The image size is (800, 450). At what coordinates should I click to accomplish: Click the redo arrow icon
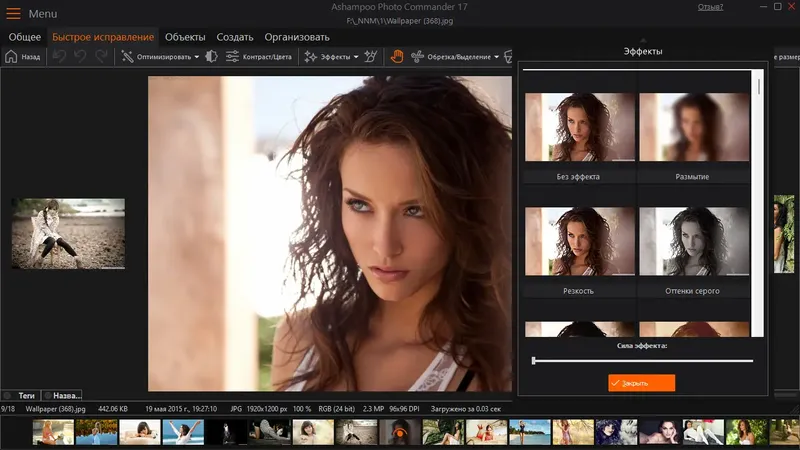click(102, 57)
